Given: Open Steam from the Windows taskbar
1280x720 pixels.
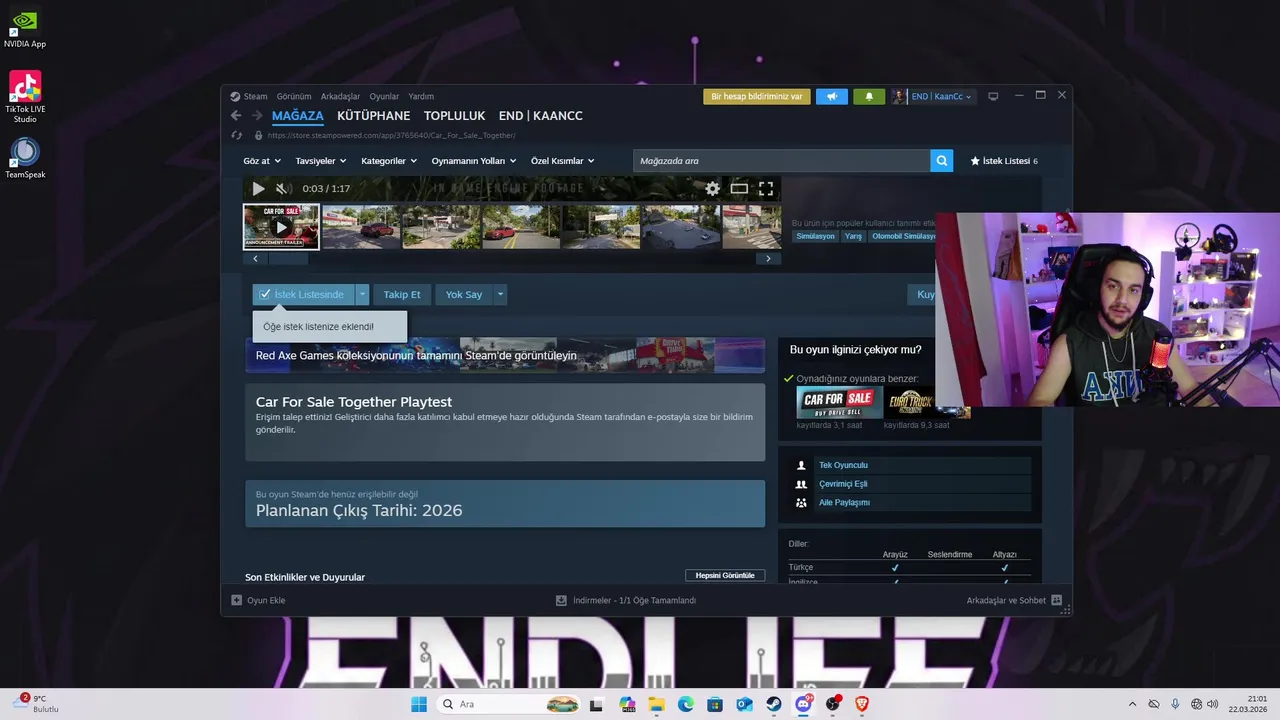Looking at the screenshot, I should pos(774,704).
